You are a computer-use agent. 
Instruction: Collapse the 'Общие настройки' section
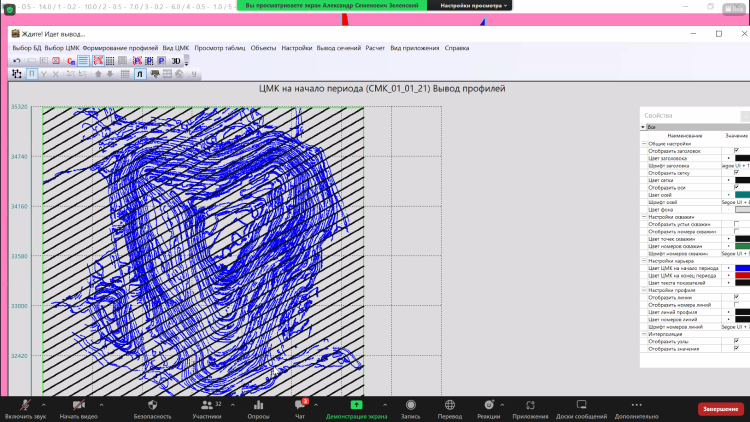(644, 143)
